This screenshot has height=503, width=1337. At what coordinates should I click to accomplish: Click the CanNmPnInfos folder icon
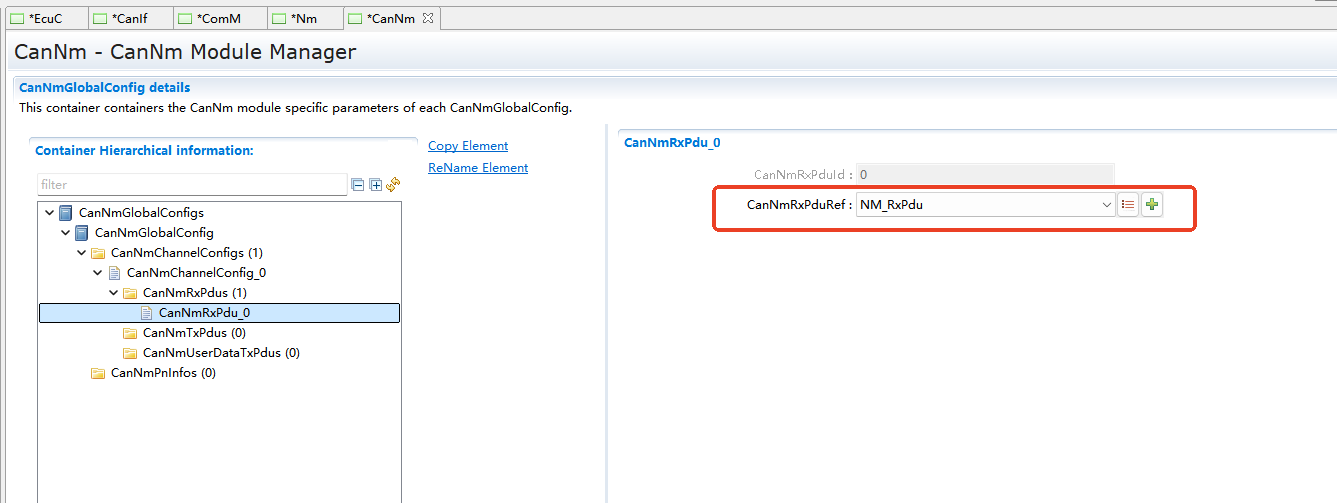click(98, 373)
